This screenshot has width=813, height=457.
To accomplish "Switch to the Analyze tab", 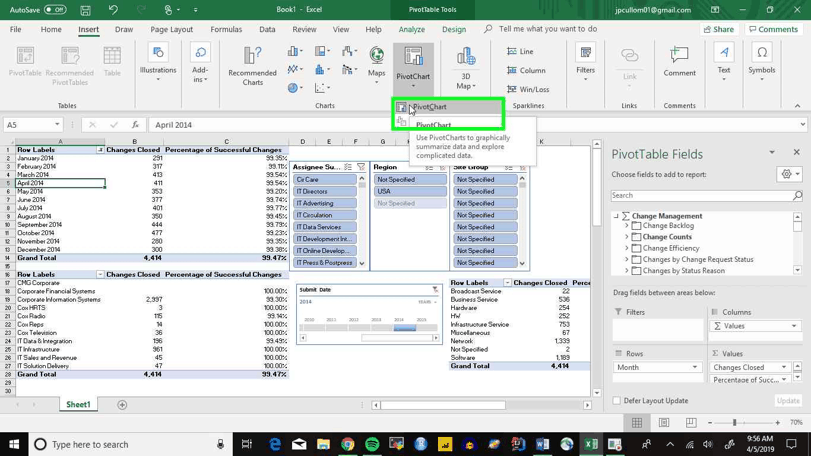I will click(x=412, y=30).
